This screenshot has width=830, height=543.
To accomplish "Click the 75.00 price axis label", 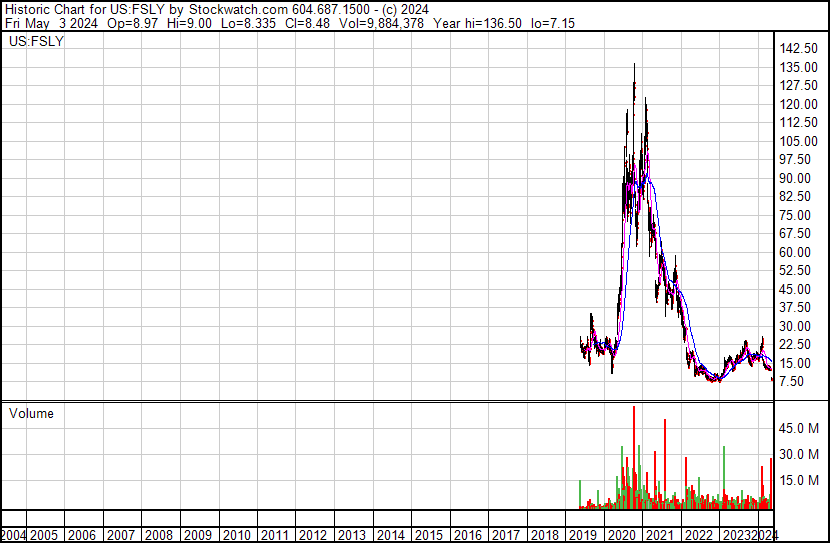I will click(x=795, y=215).
